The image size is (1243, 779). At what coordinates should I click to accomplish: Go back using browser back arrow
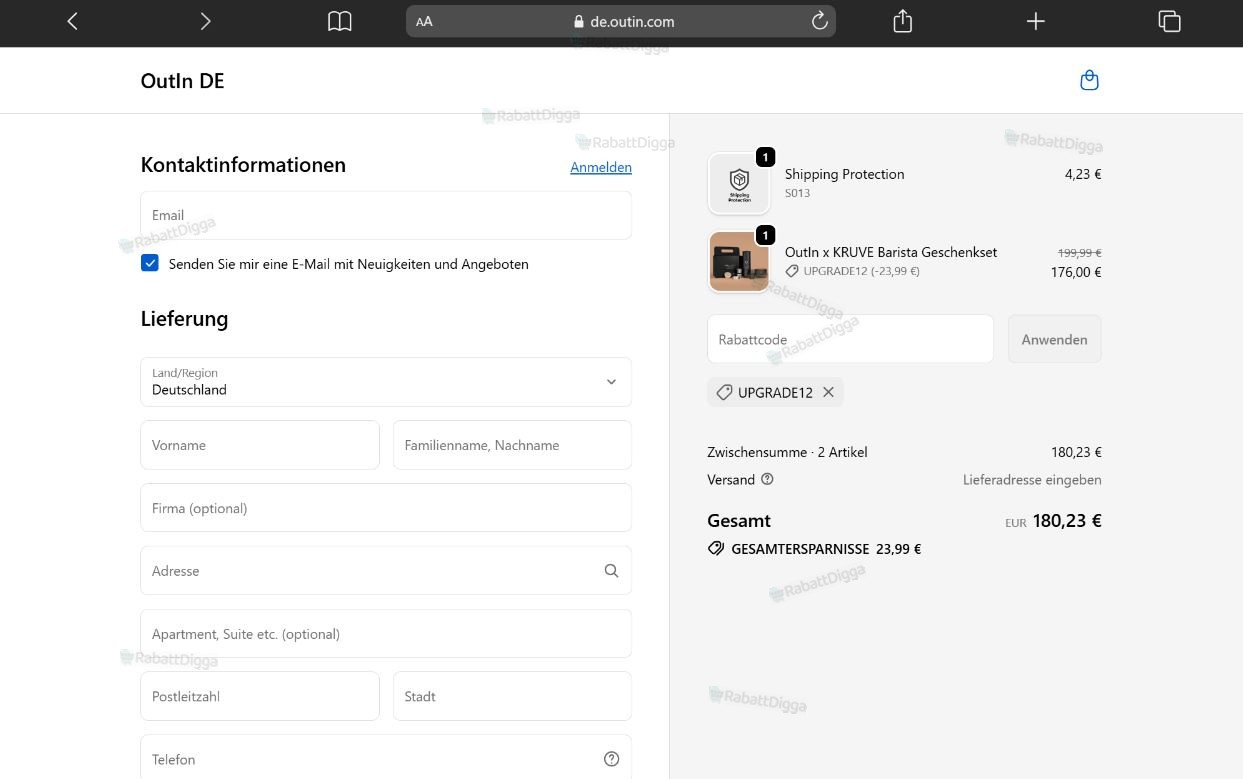[x=72, y=21]
